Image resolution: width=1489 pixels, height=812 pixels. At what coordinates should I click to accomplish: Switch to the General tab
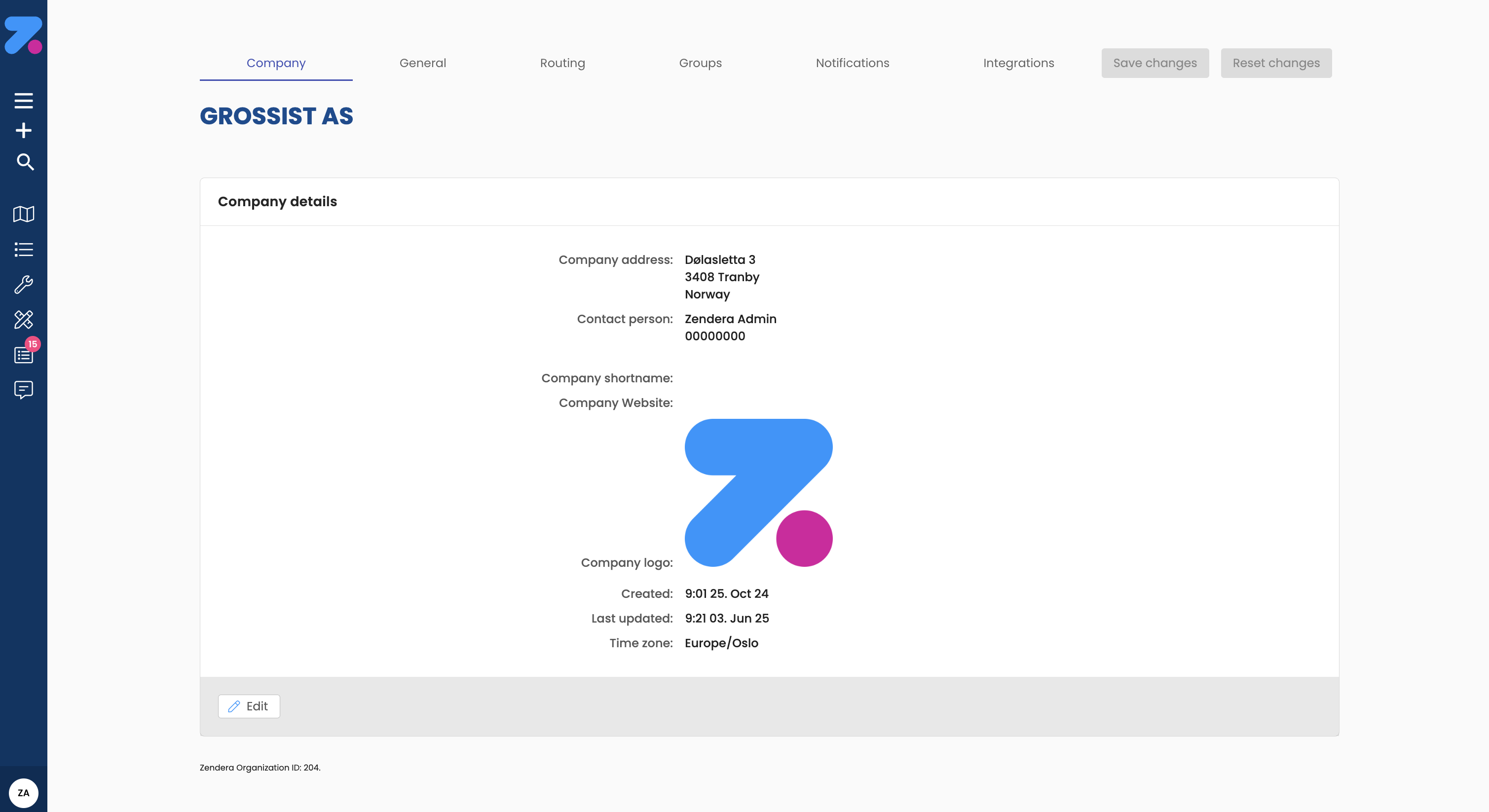(422, 63)
